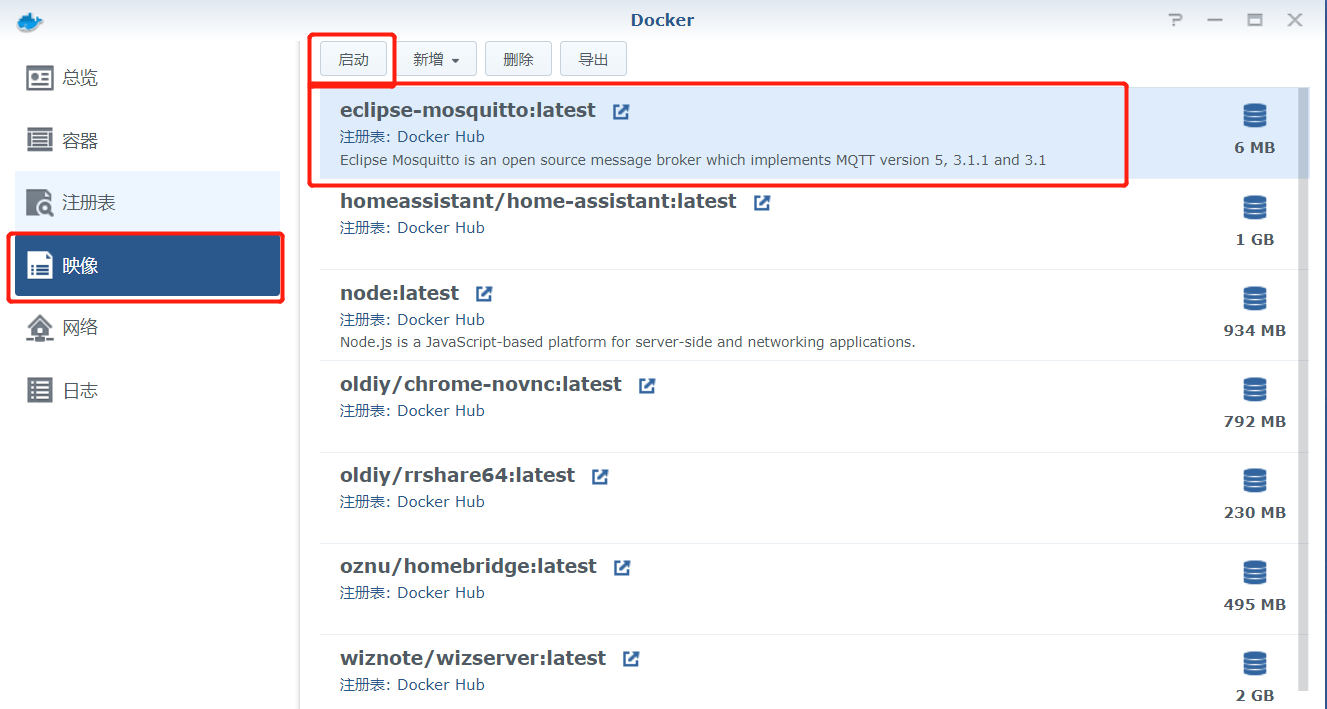
Task: Select the oznu/homebridge:latest image name
Action: pyautogui.click(x=468, y=566)
